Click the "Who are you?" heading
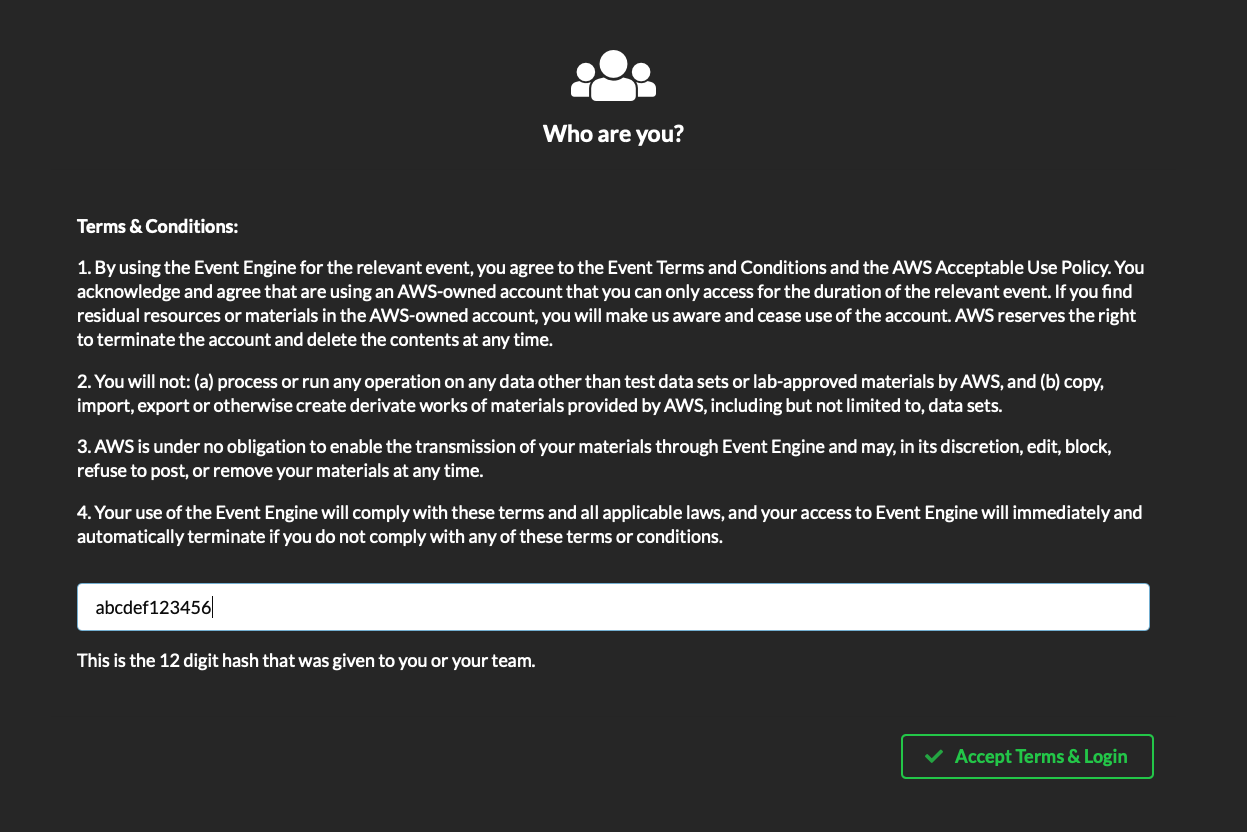The width and height of the screenshot is (1247, 832). 613,133
